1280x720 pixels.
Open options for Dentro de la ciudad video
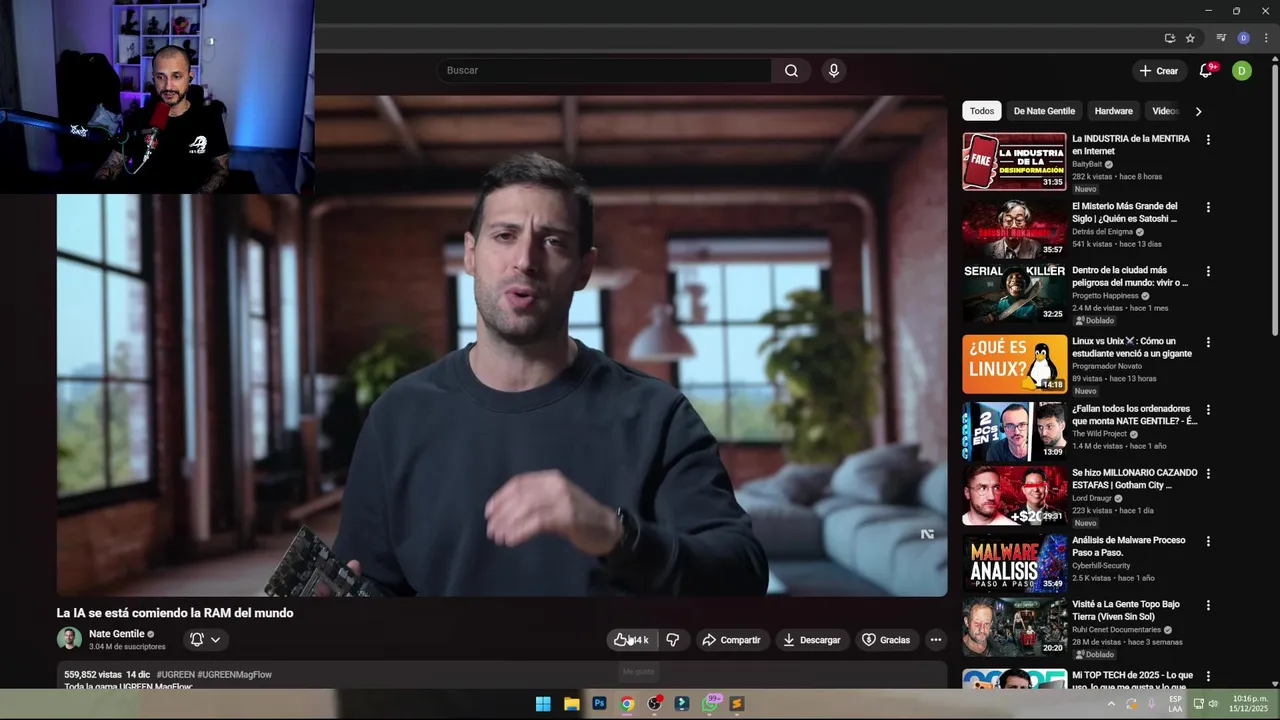(1208, 271)
